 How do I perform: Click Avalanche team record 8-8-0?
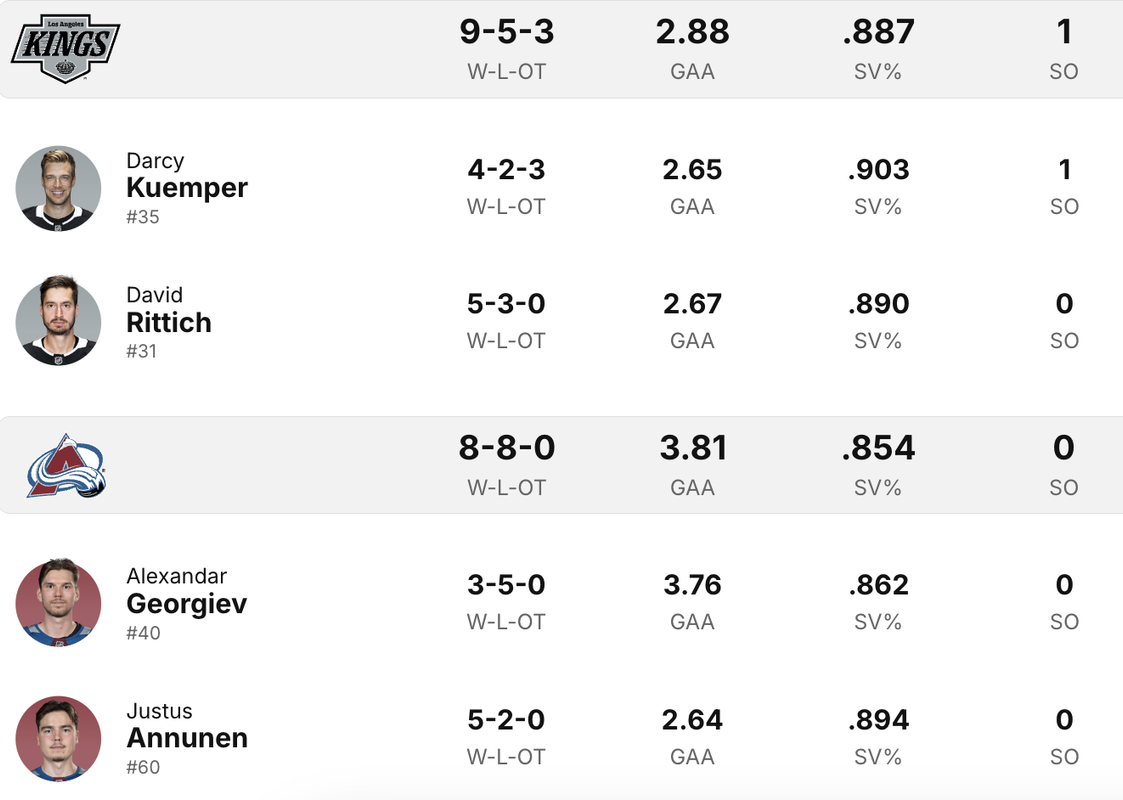(506, 448)
